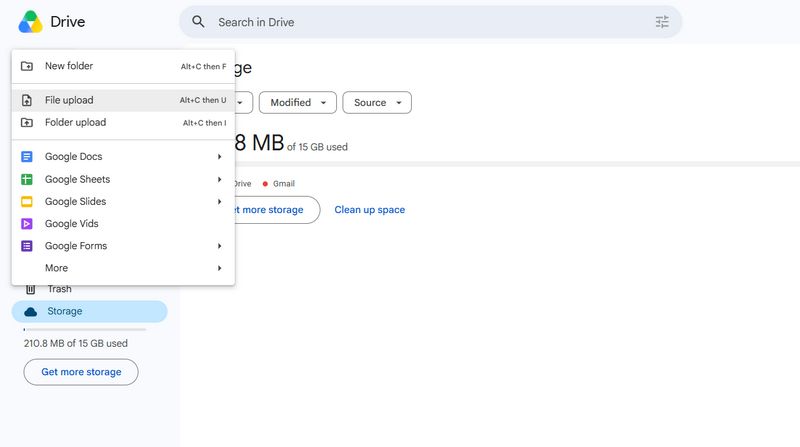Image resolution: width=800 pixels, height=447 pixels.
Task: Expand the Google Docs submenu arrow
Action: pos(219,157)
